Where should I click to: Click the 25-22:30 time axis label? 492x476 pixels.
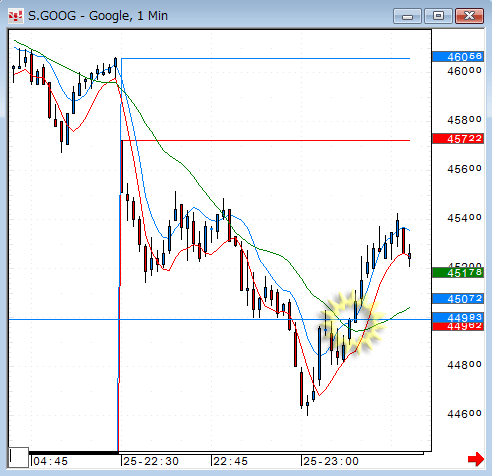(x=151, y=461)
